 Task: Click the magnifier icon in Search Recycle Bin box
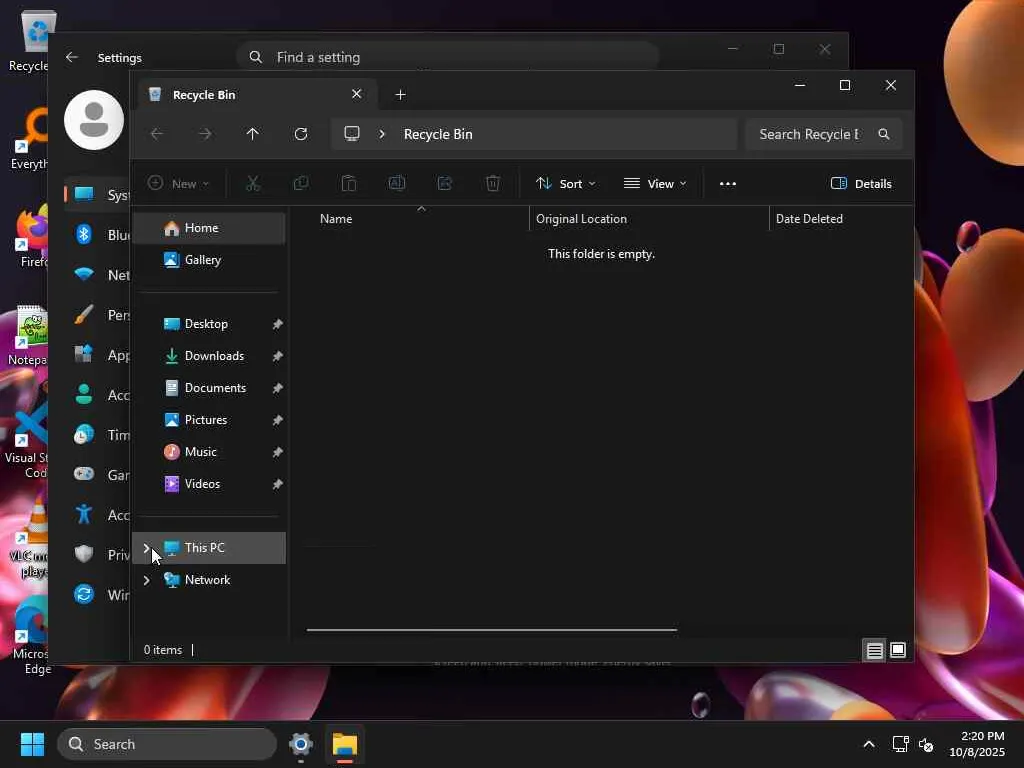[x=884, y=134]
